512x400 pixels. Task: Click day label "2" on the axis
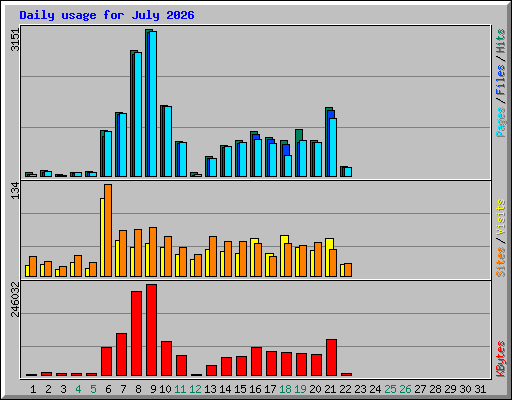[48, 389]
